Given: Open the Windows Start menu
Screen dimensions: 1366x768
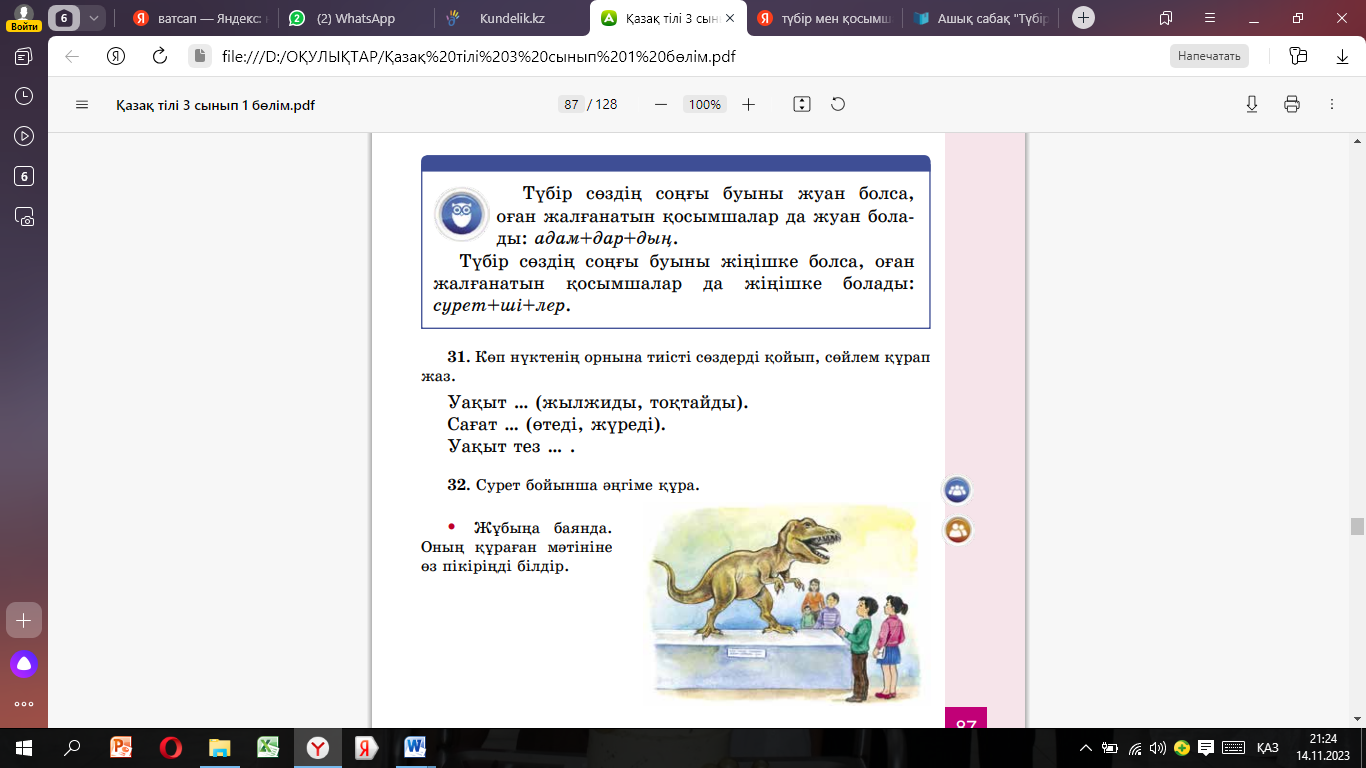Looking at the screenshot, I should (24, 747).
